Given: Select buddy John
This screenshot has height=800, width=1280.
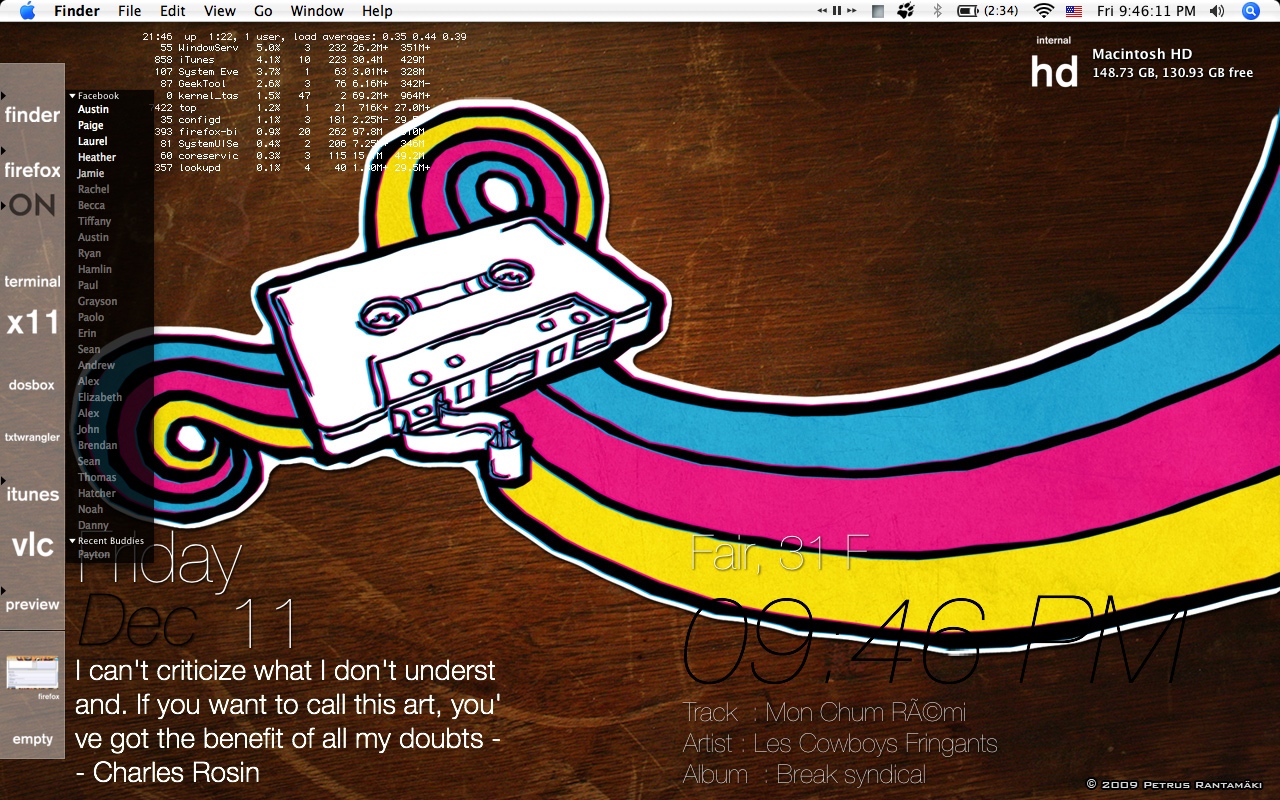Looking at the screenshot, I should tap(88, 430).
